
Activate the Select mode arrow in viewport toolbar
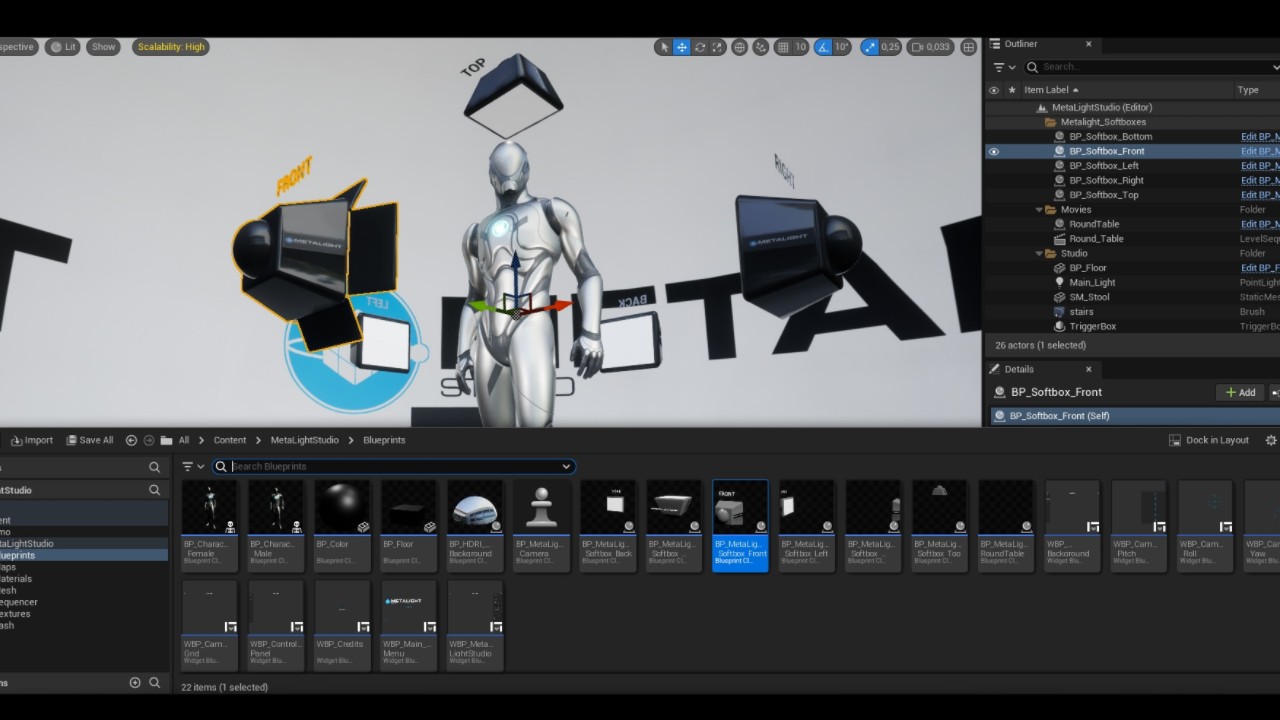tap(664, 47)
